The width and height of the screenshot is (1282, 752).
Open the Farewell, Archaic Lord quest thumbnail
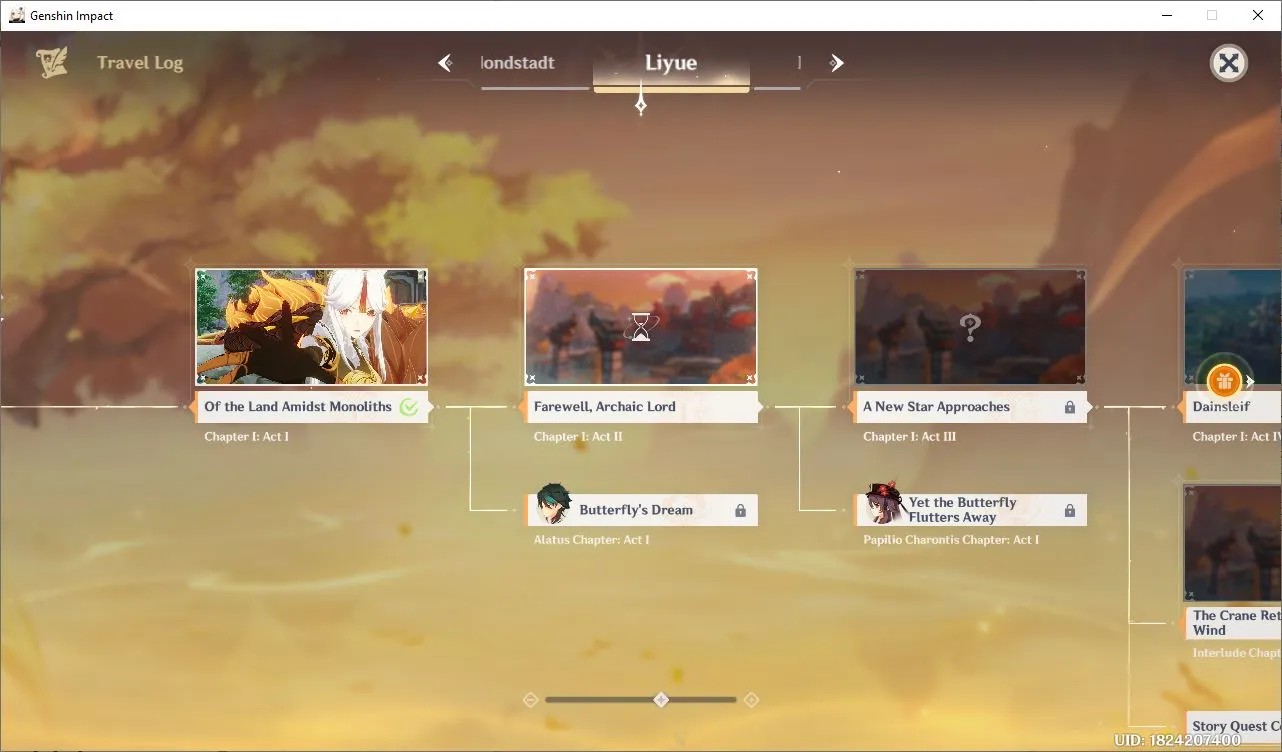641,327
